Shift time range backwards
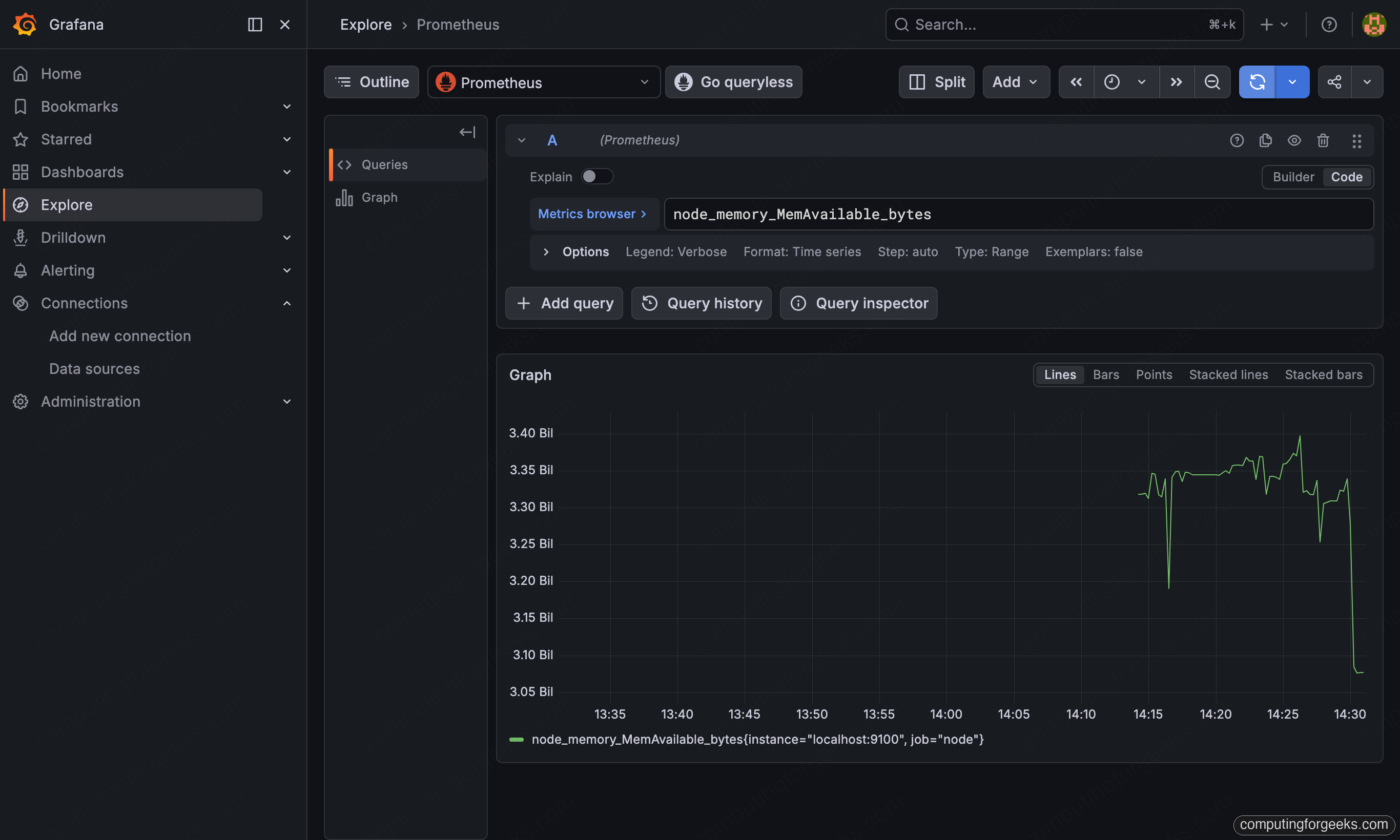 coord(1076,82)
